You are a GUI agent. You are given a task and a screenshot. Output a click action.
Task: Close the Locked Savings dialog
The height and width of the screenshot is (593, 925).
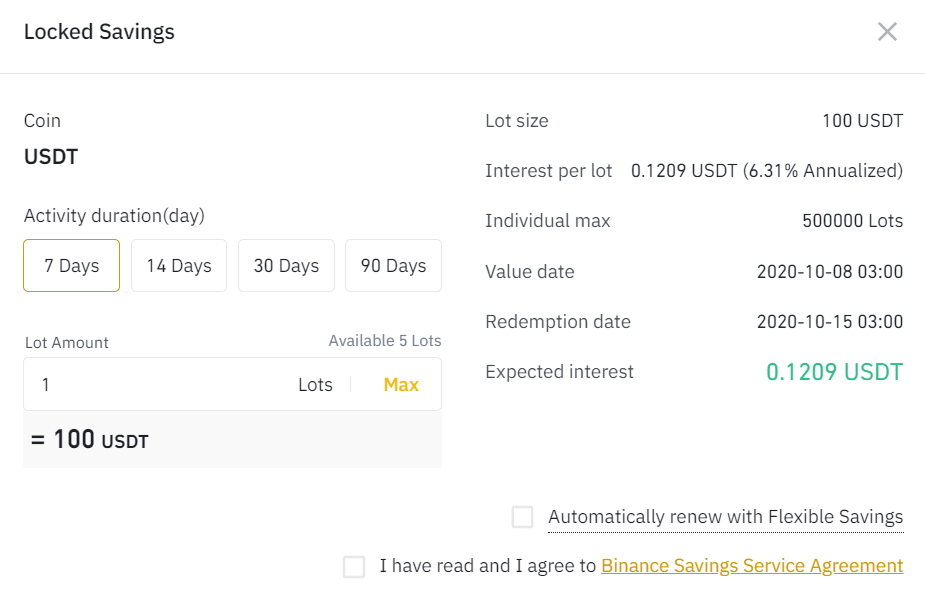pyautogui.click(x=887, y=32)
